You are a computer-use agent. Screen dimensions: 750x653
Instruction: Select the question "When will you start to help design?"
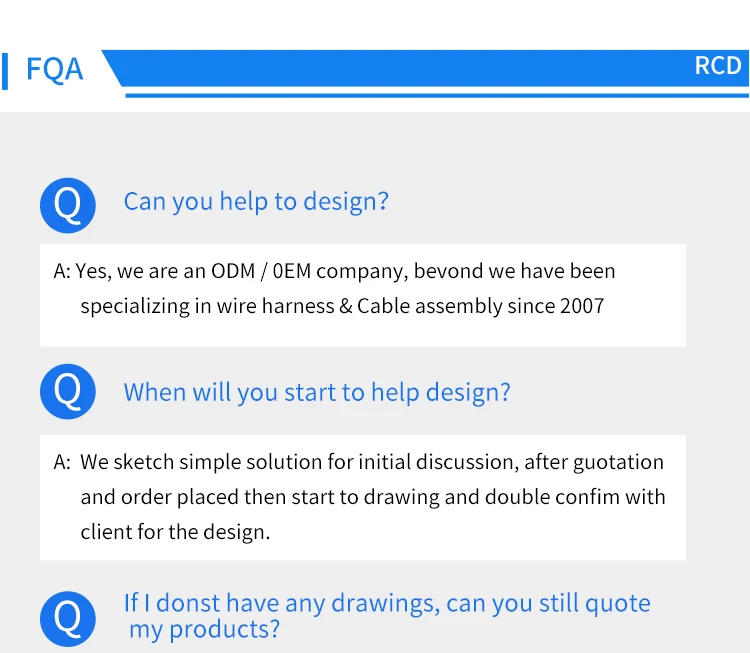point(317,392)
